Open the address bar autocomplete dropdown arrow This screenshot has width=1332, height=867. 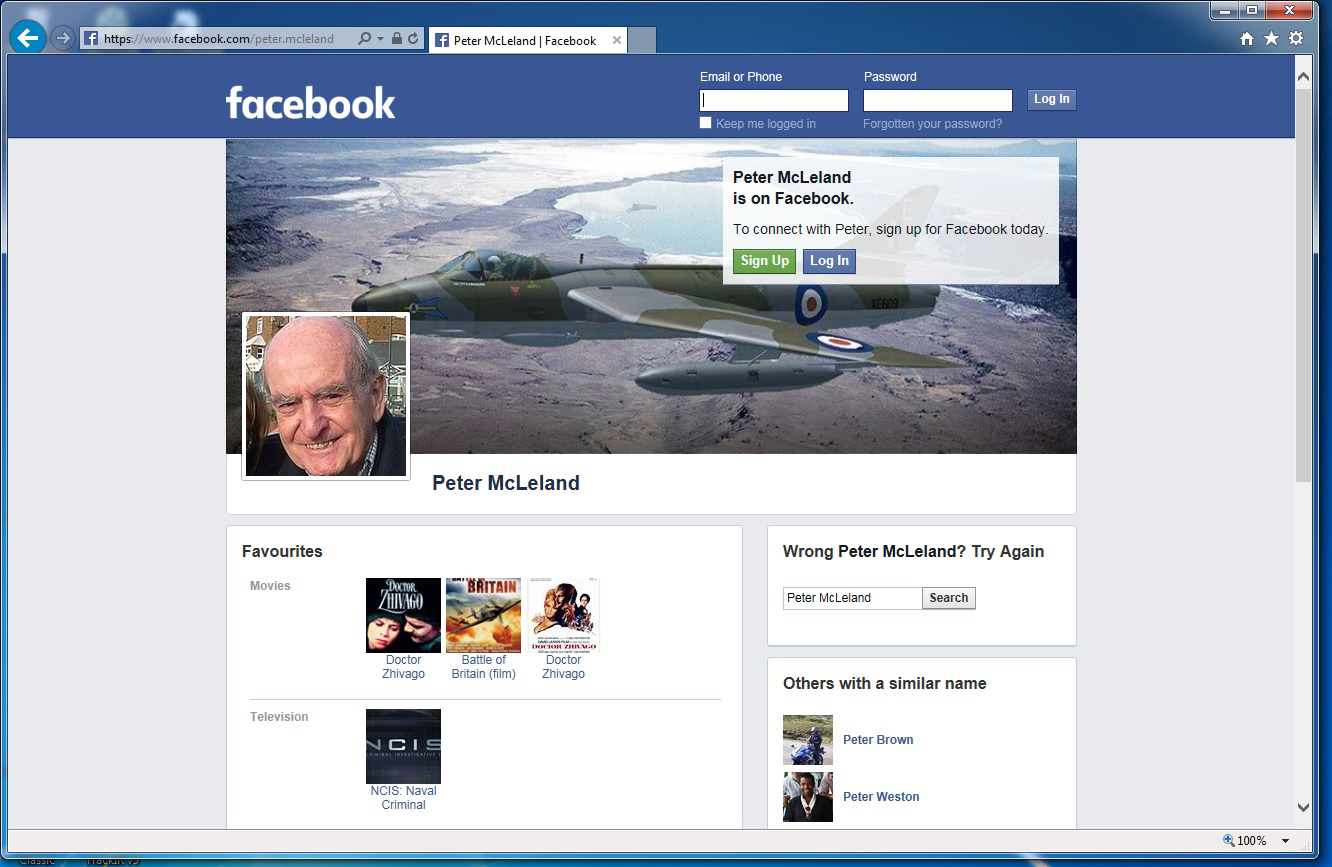click(381, 39)
